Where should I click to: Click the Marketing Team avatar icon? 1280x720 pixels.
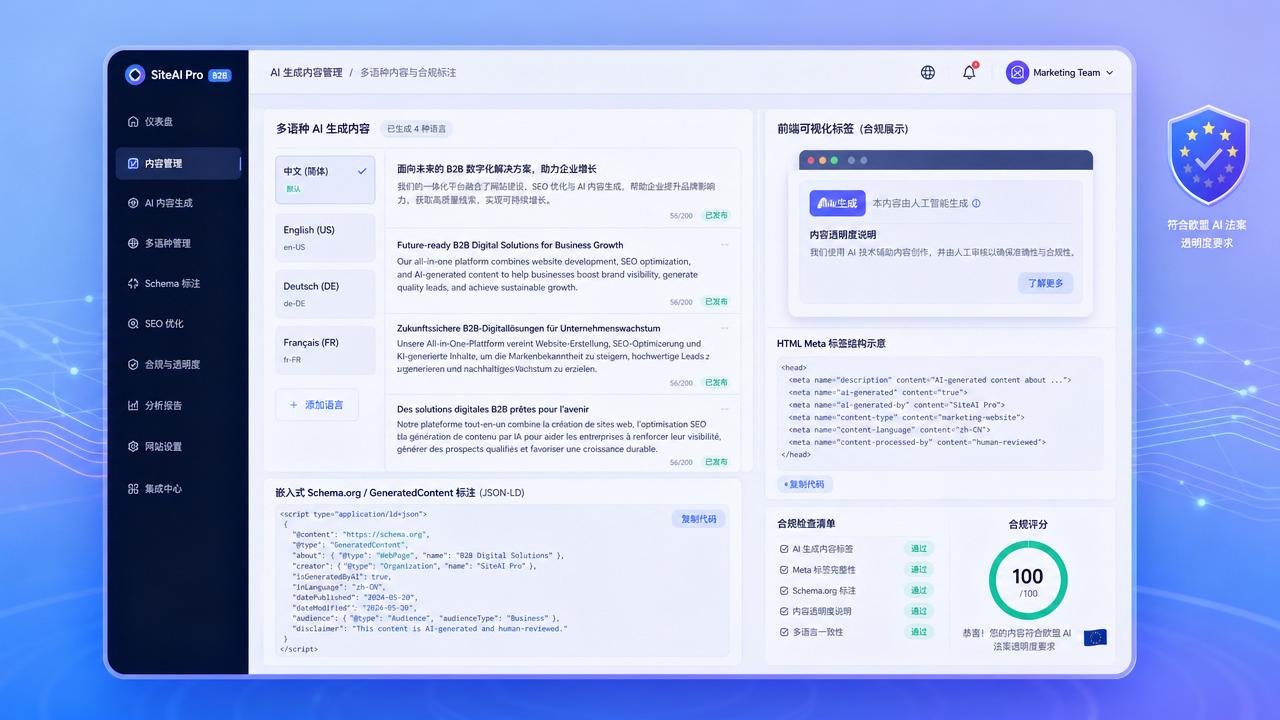[x=1017, y=72]
